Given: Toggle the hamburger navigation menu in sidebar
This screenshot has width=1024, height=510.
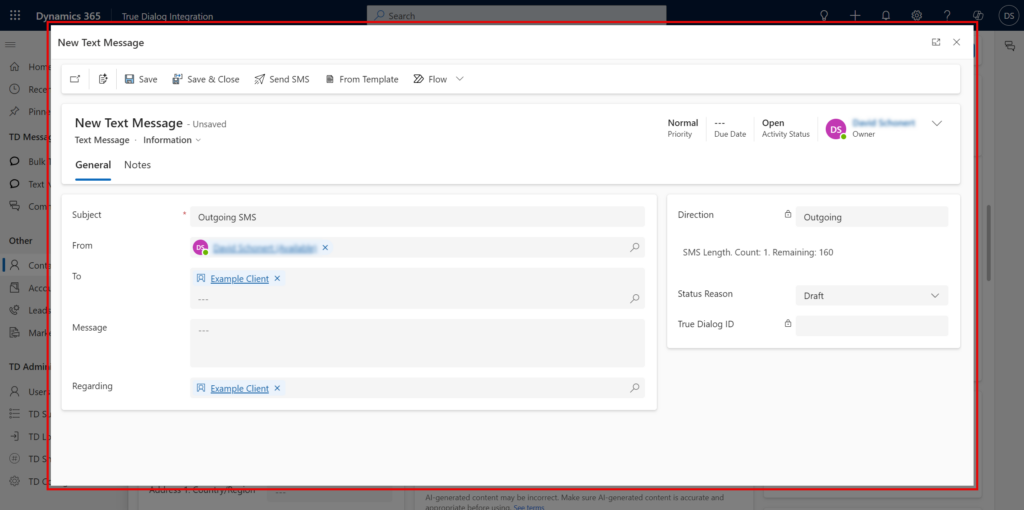Looking at the screenshot, I should (x=10, y=44).
